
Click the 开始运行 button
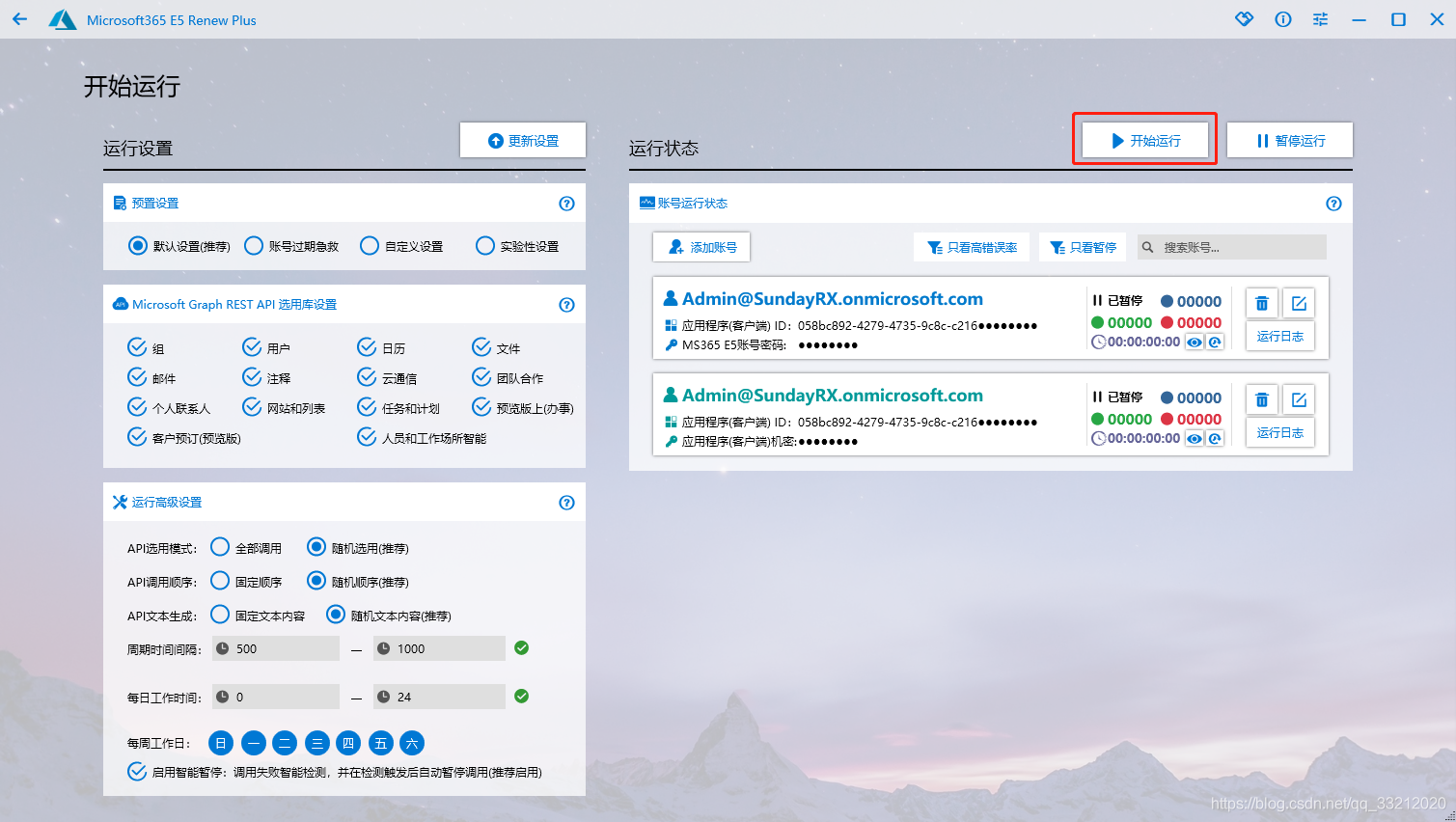1144,140
